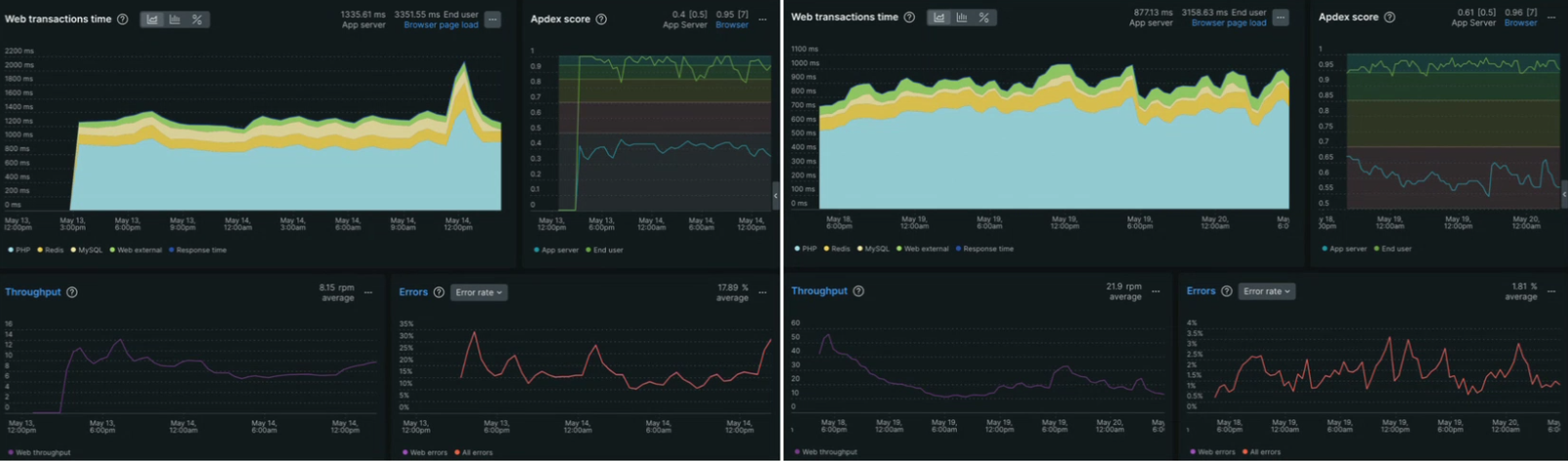The height and width of the screenshot is (461, 1568).
Task: Toggle Web external legend in May 13 dashboard
Action: coord(136,250)
